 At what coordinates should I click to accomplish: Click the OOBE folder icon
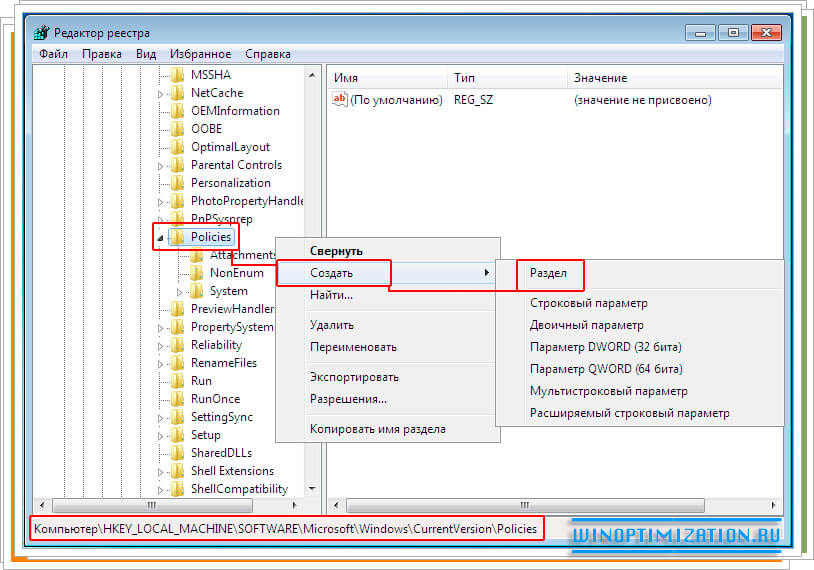[177, 129]
